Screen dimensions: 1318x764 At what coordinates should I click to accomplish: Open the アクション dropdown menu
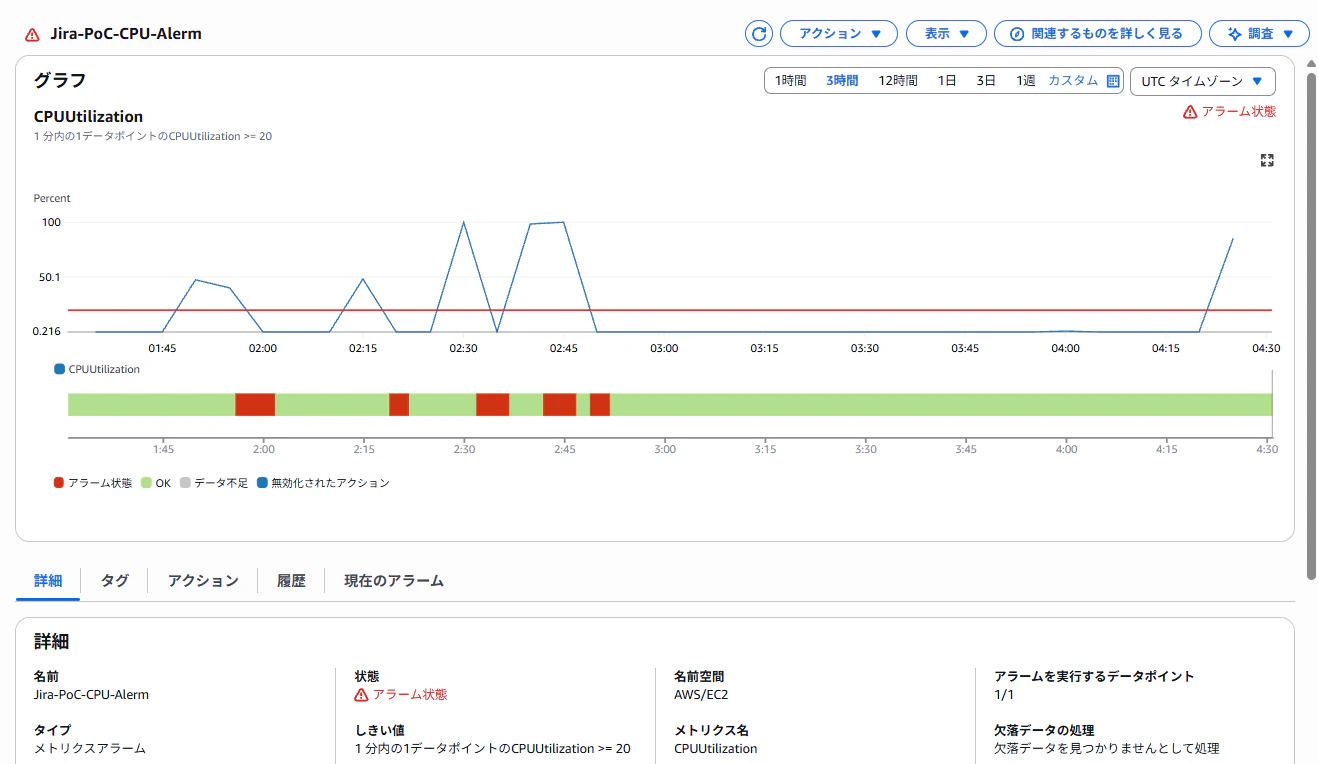839,33
